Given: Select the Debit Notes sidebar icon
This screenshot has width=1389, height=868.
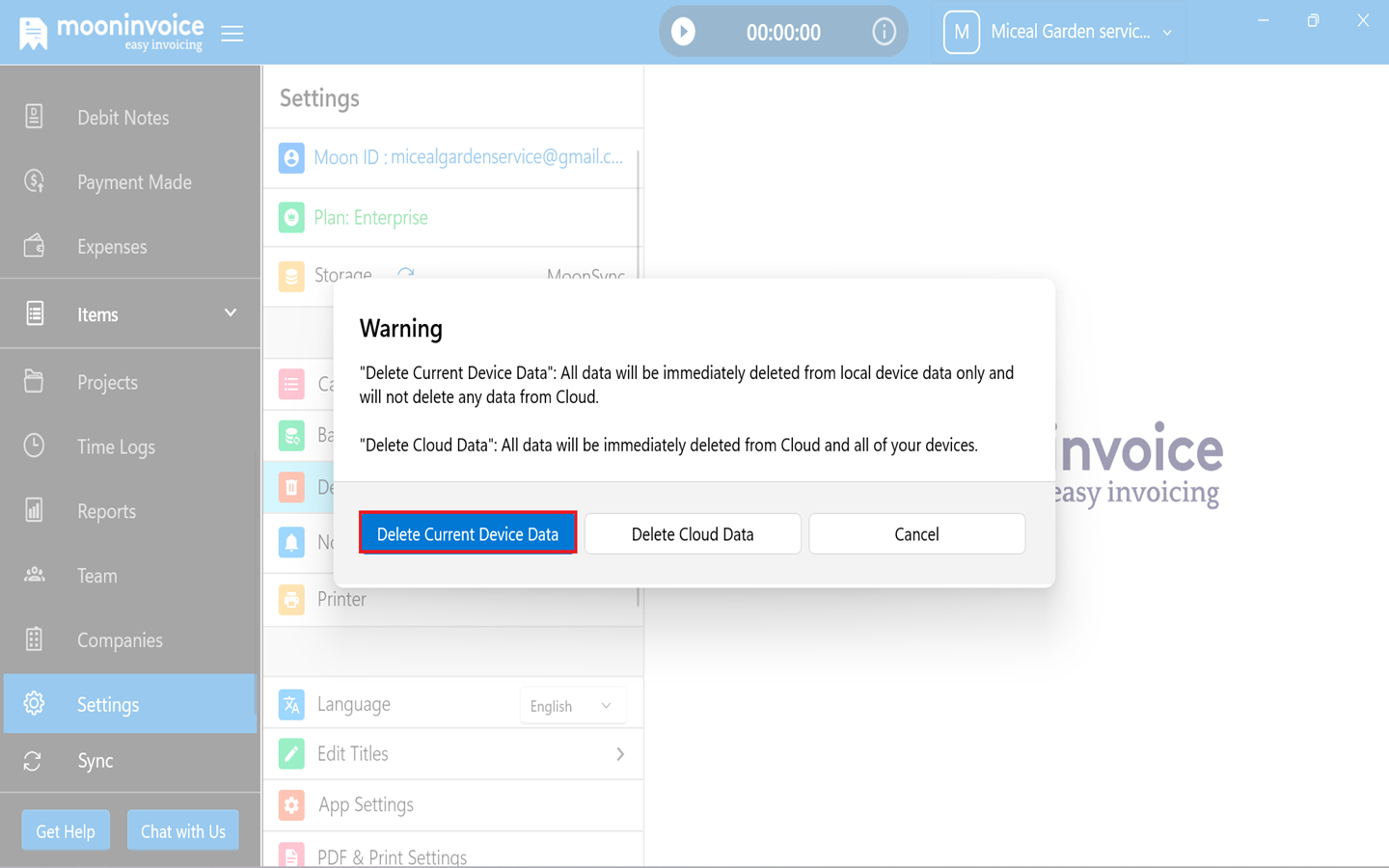Looking at the screenshot, I should [x=34, y=117].
